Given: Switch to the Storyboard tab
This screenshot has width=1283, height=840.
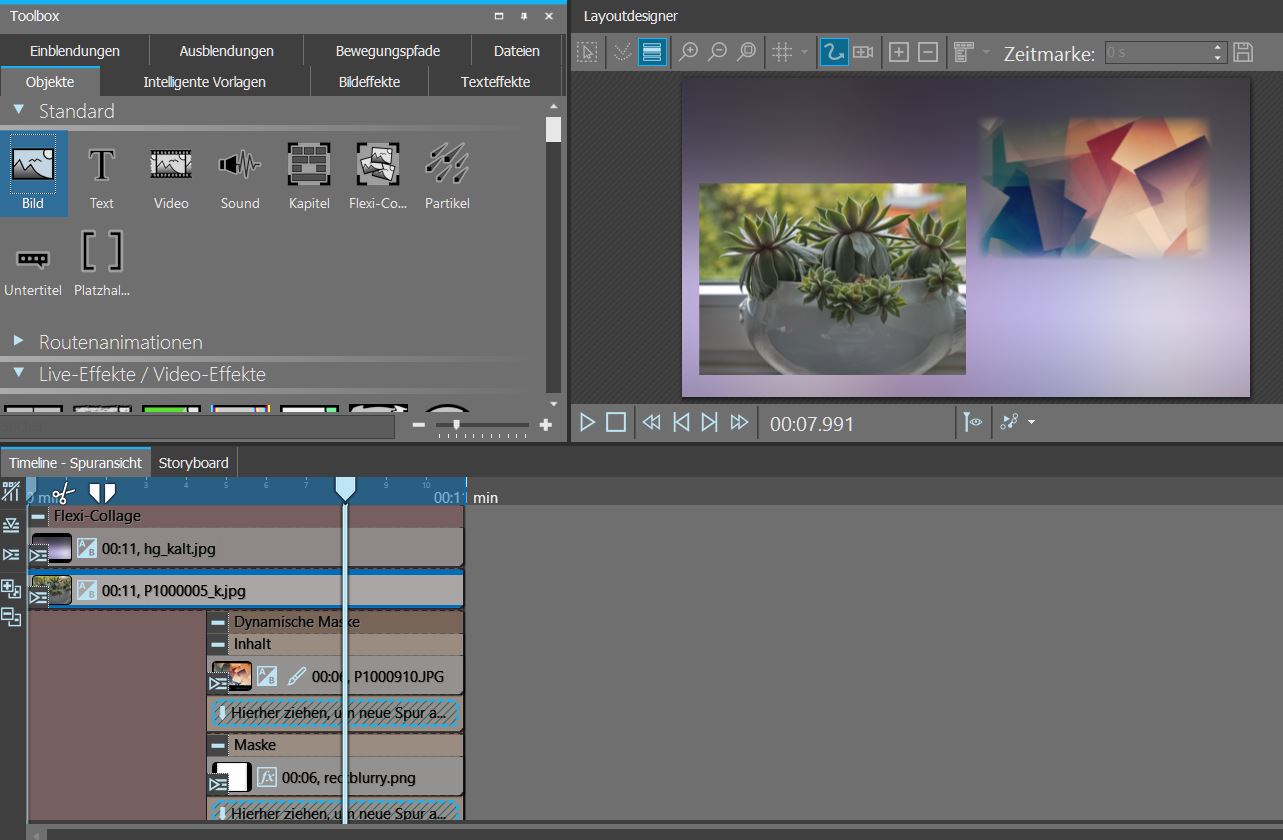Looking at the screenshot, I should click(194, 463).
